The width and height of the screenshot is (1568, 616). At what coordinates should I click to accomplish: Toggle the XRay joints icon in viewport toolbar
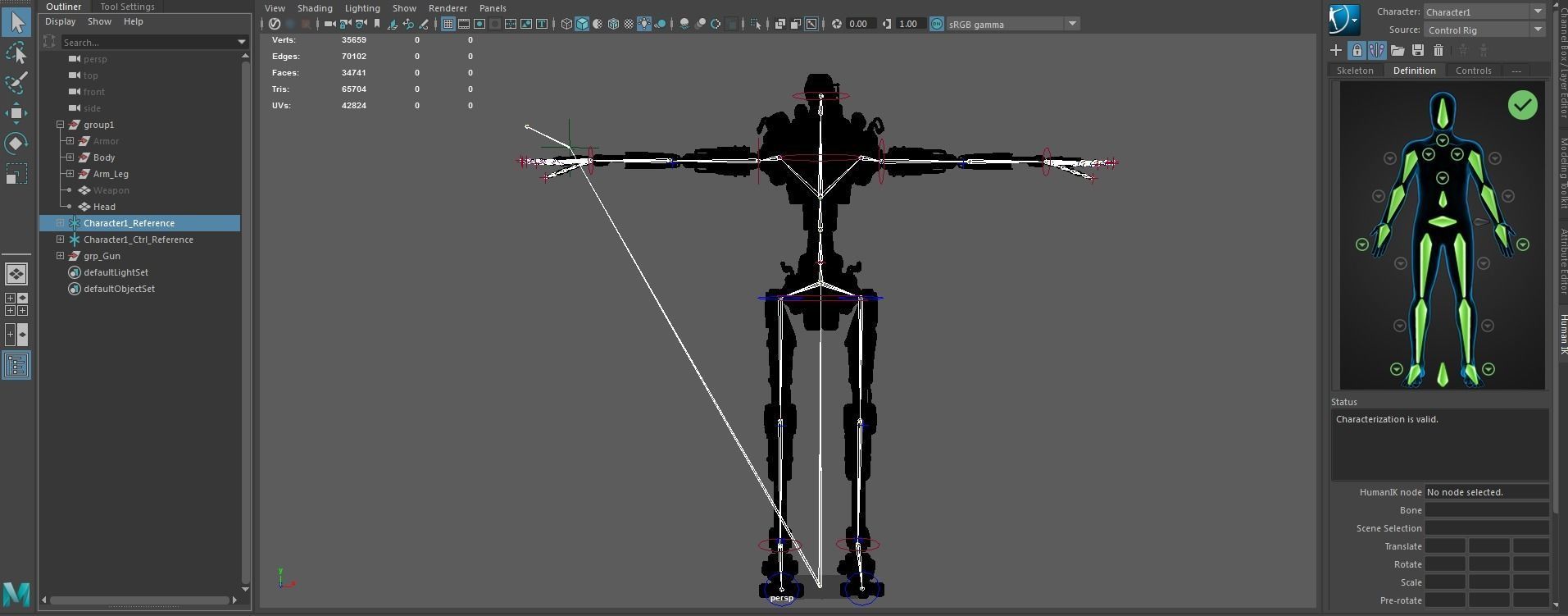click(811, 24)
